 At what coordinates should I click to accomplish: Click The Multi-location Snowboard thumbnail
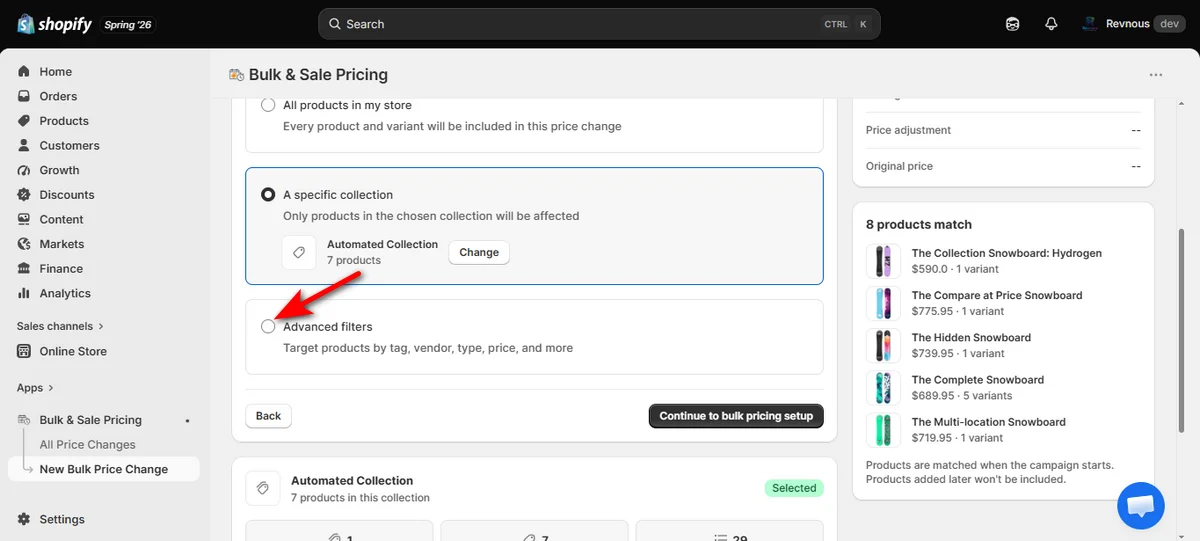tap(882, 430)
